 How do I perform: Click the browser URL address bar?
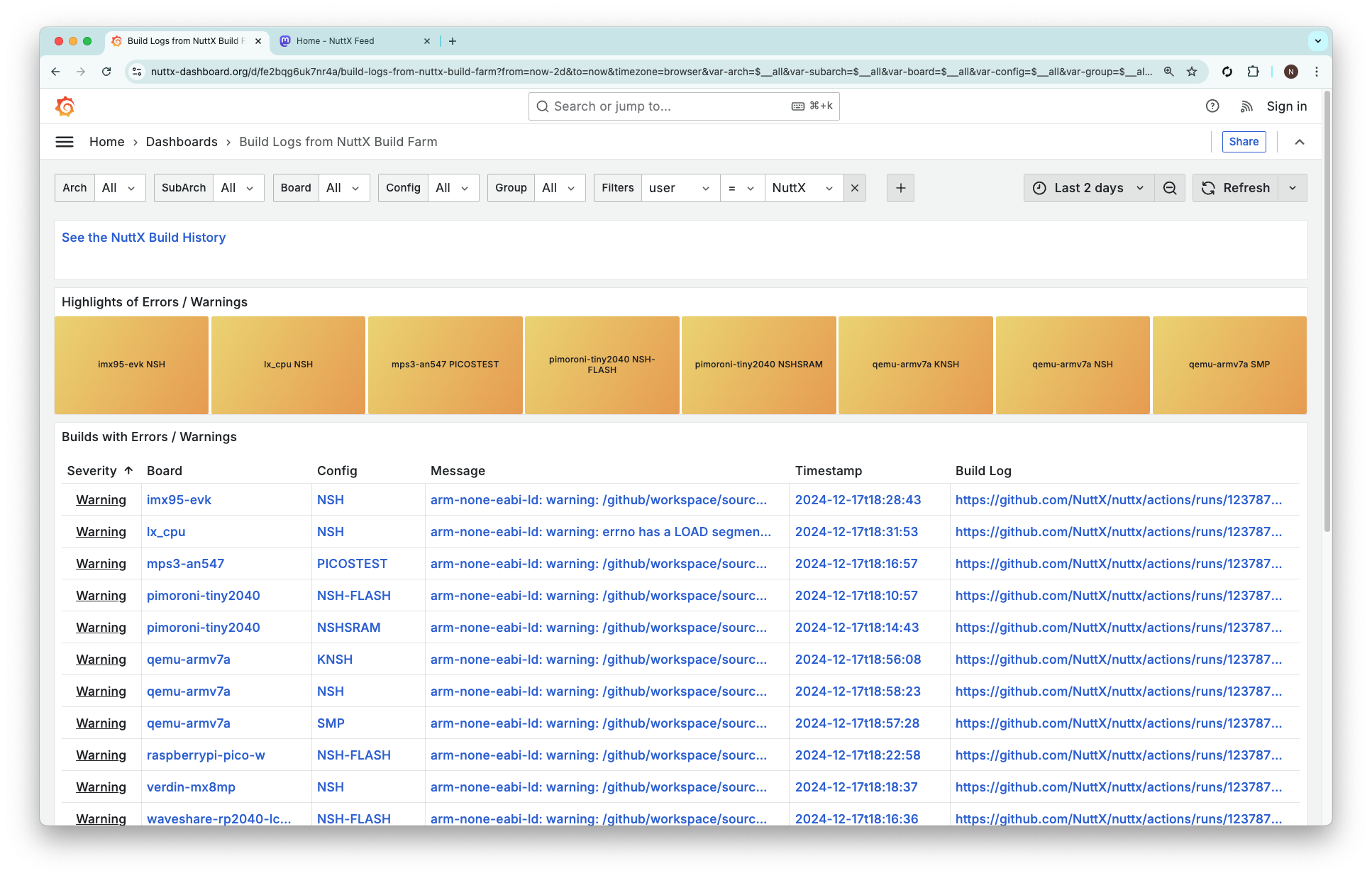pos(651,72)
